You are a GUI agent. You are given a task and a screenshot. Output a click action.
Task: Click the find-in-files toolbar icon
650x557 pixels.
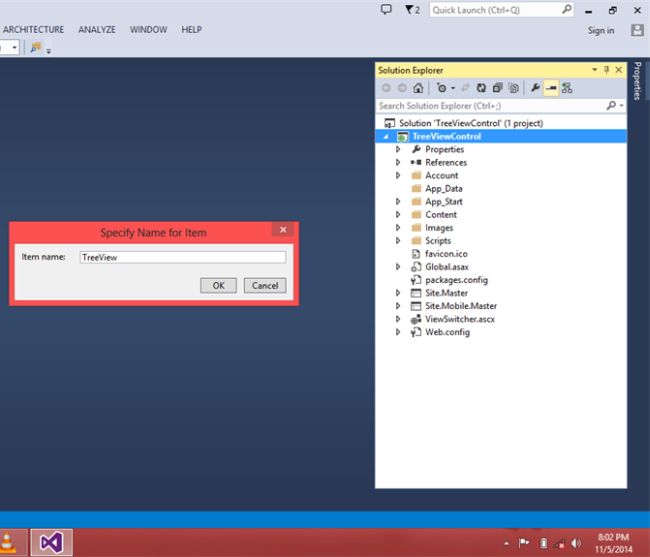point(36,48)
